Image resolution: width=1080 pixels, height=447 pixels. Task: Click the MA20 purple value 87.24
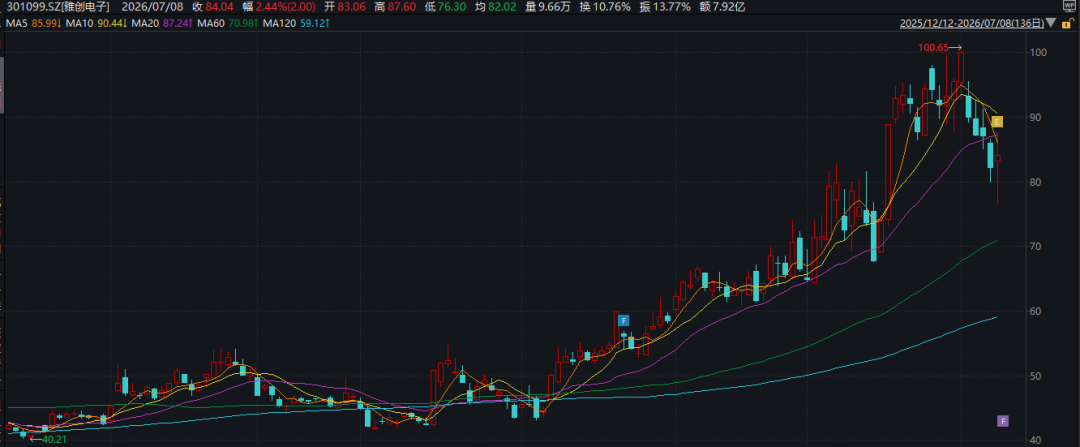(x=174, y=24)
